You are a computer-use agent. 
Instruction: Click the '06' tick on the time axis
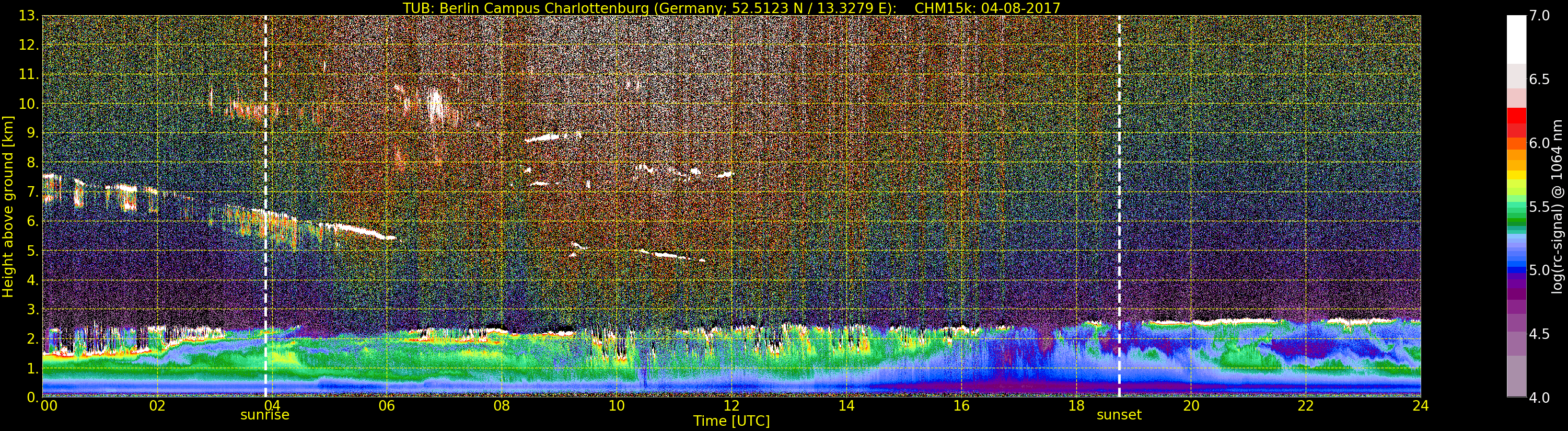pos(387,405)
